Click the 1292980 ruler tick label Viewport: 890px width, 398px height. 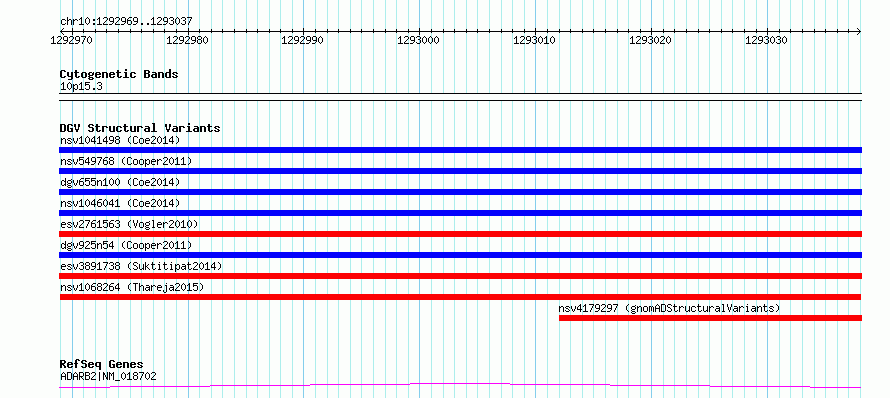[187, 40]
